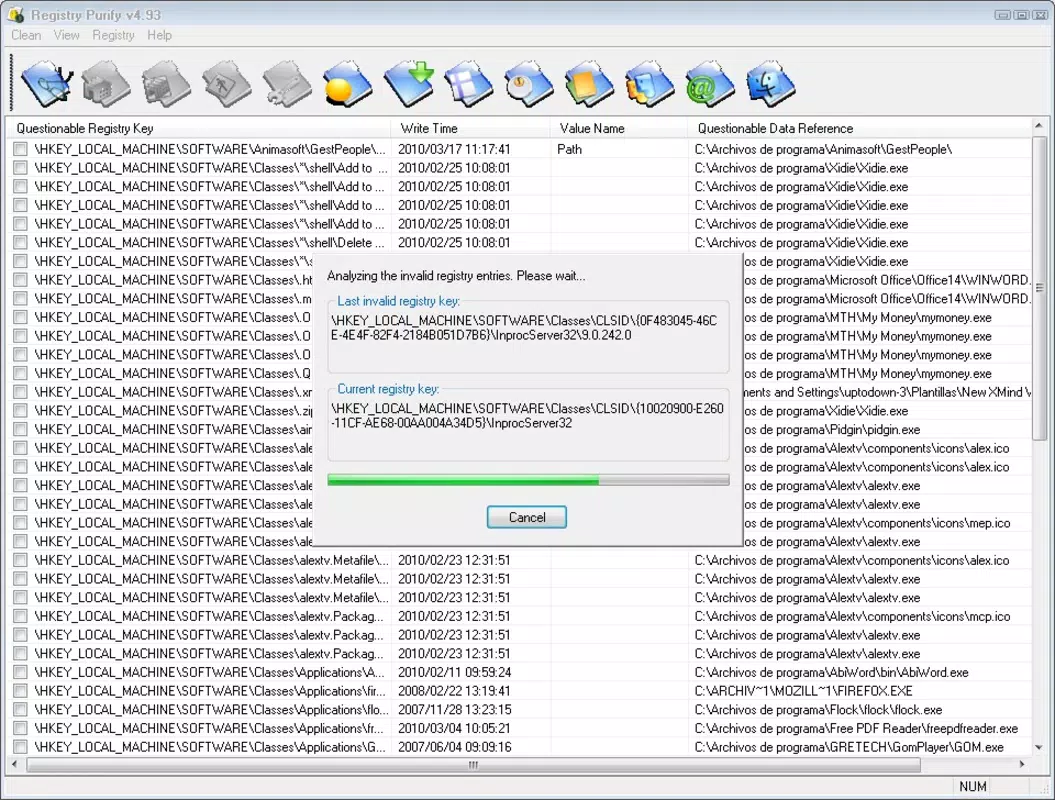Click the grayed-out folder icon with a film clapper
Viewport: 1055px width, 800px height.
166,83
